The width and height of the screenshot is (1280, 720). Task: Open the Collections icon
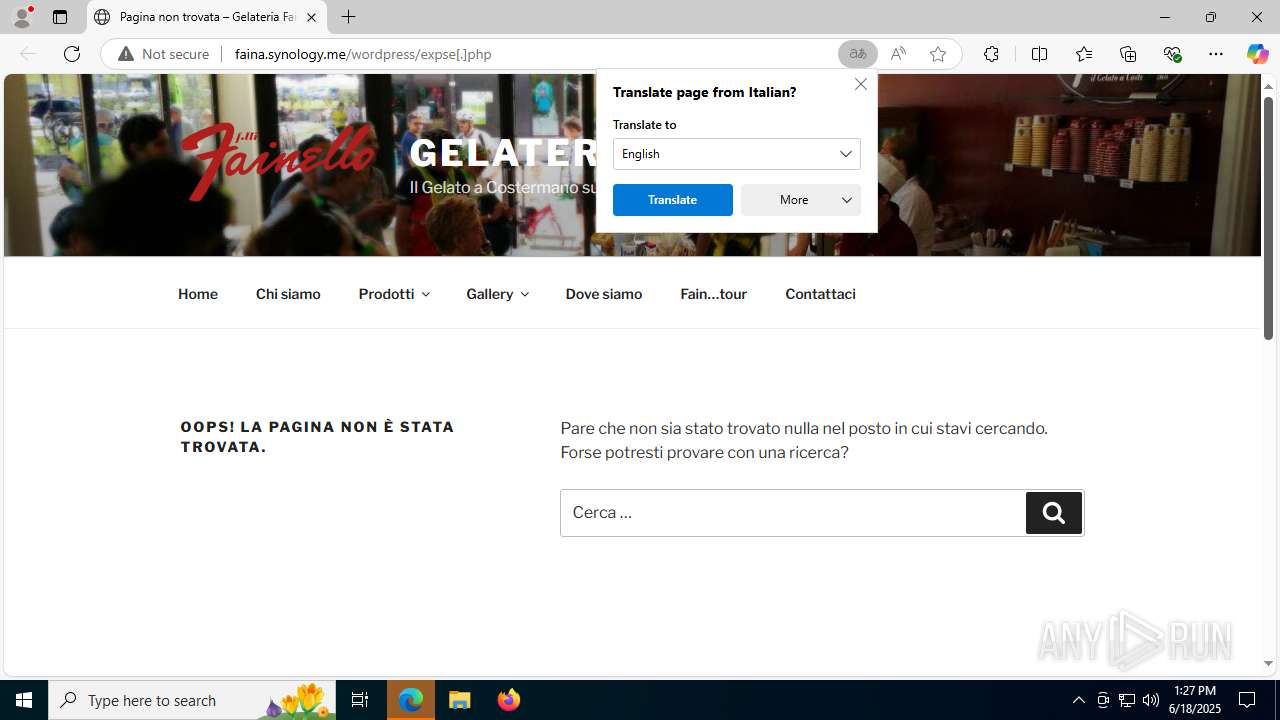pos(1128,54)
